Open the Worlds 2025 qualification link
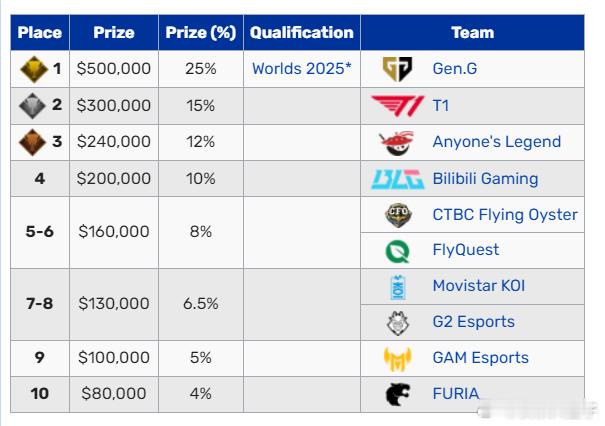 302,69
